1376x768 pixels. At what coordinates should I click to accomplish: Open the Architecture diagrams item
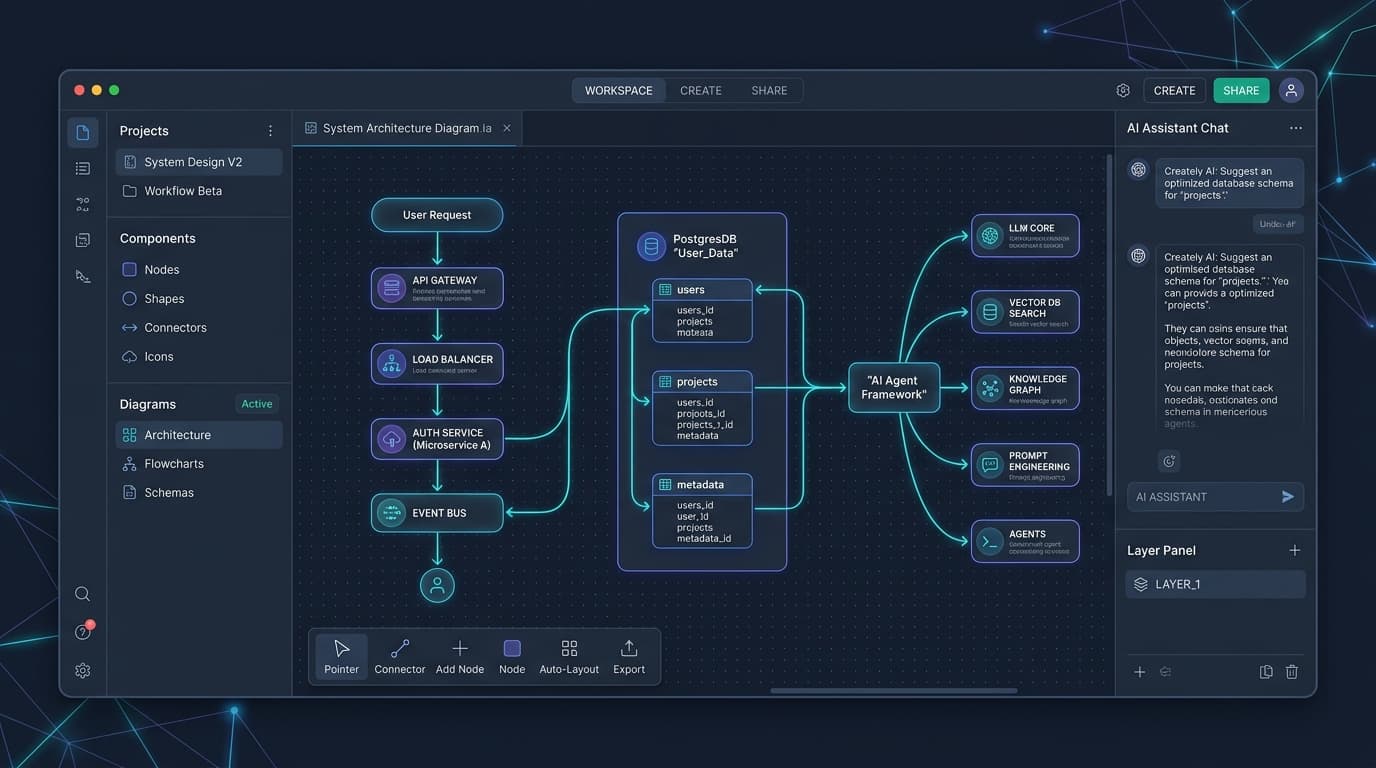[x=199, y=435]
